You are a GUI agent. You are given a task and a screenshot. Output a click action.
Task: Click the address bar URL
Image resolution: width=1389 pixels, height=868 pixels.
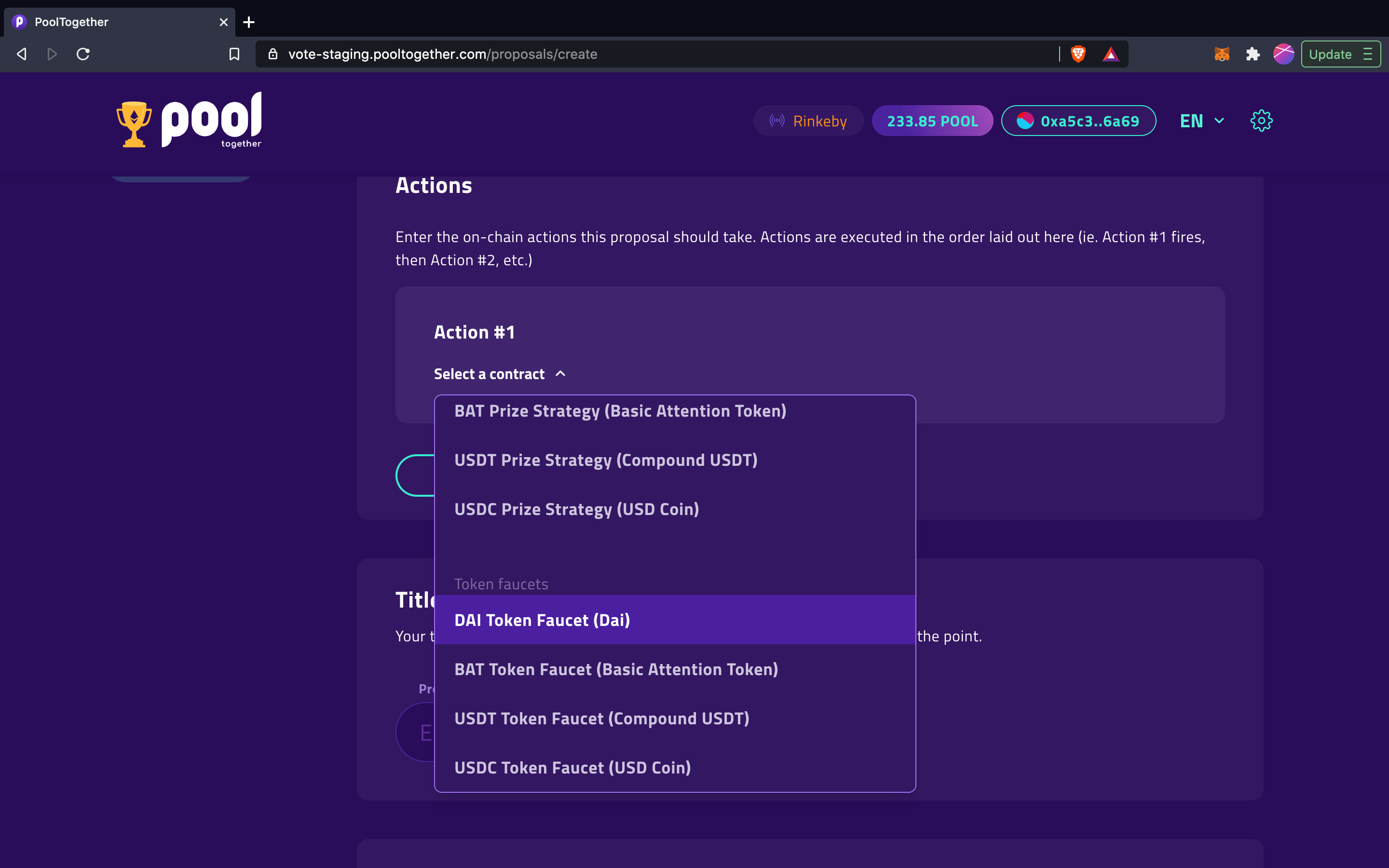tap(443, 54)
